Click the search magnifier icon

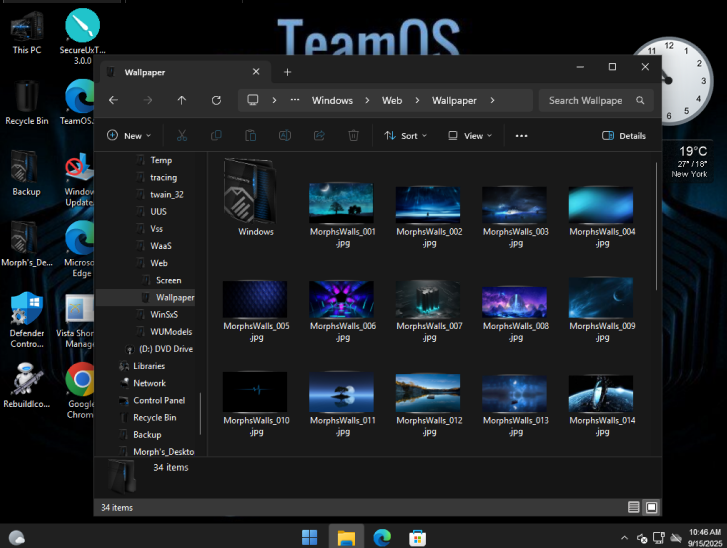click(x=640, y=100)
